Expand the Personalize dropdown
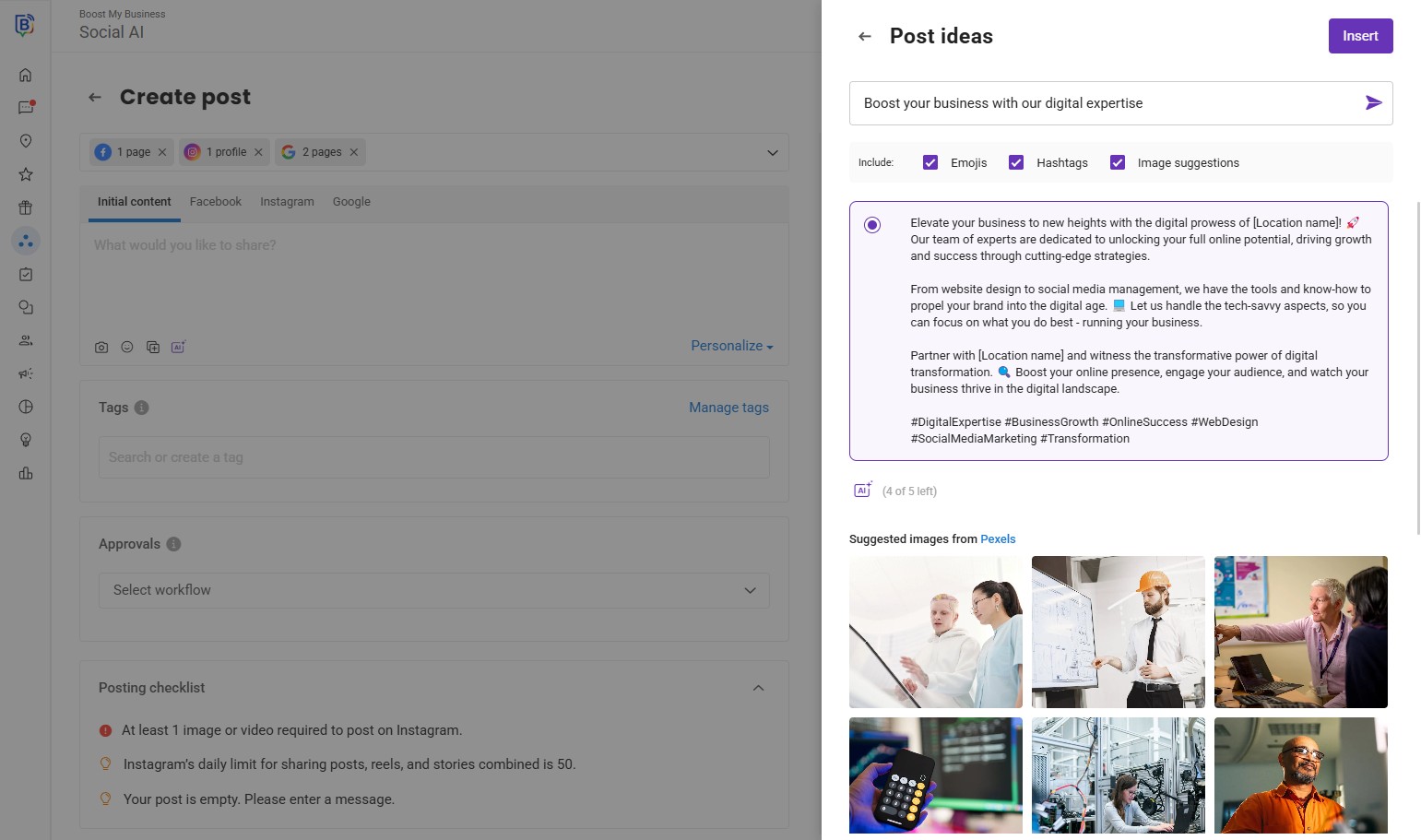The image size is (1421, 840). 731,346
